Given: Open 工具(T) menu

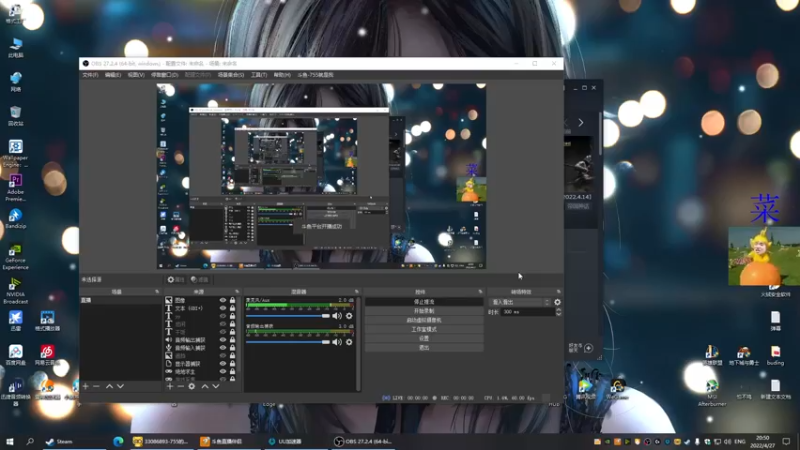Looking at the screenshot, I should point(259,75).
